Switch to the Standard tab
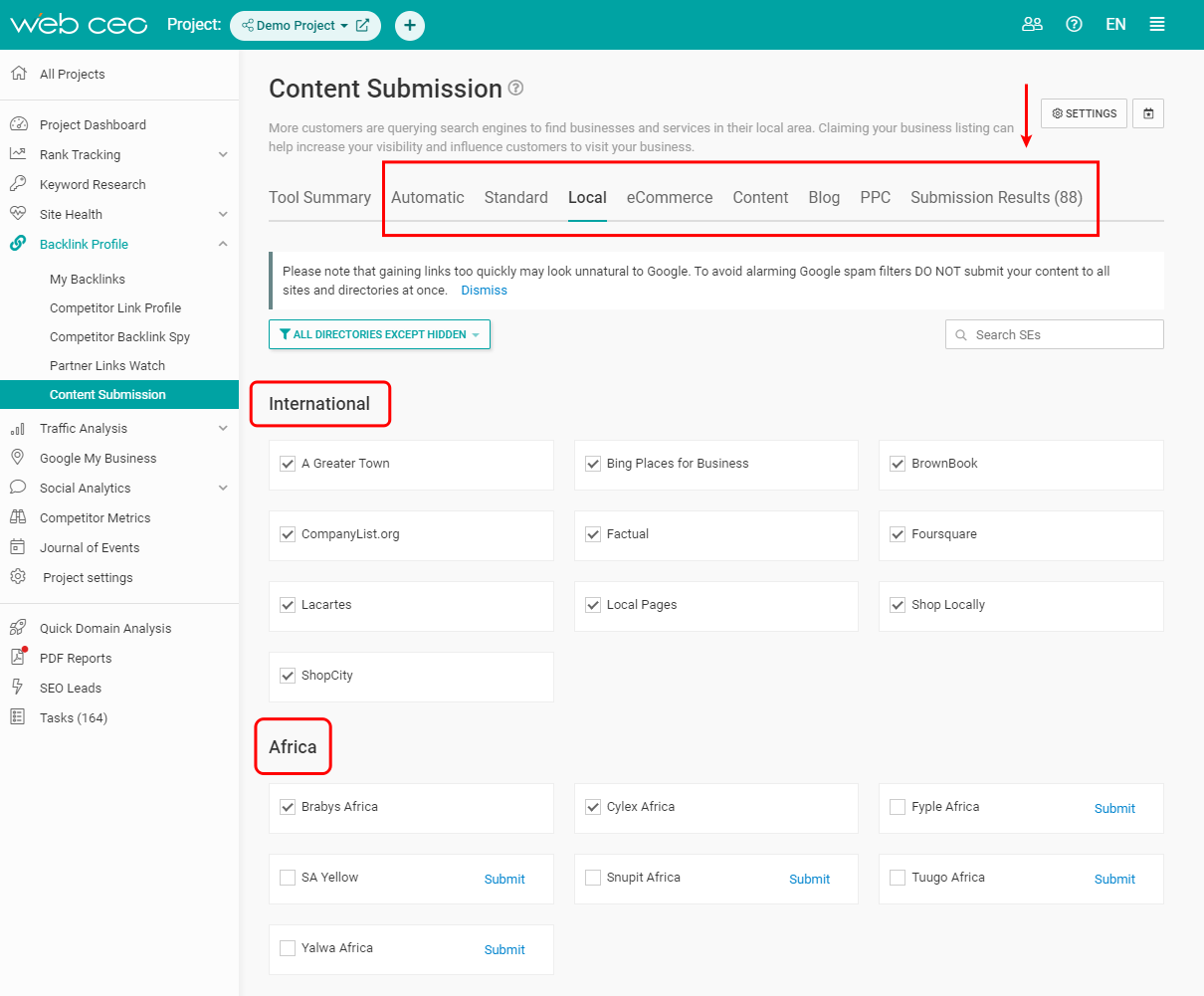This screenshot has width=1204, height=996. click(x=516, y=197)
